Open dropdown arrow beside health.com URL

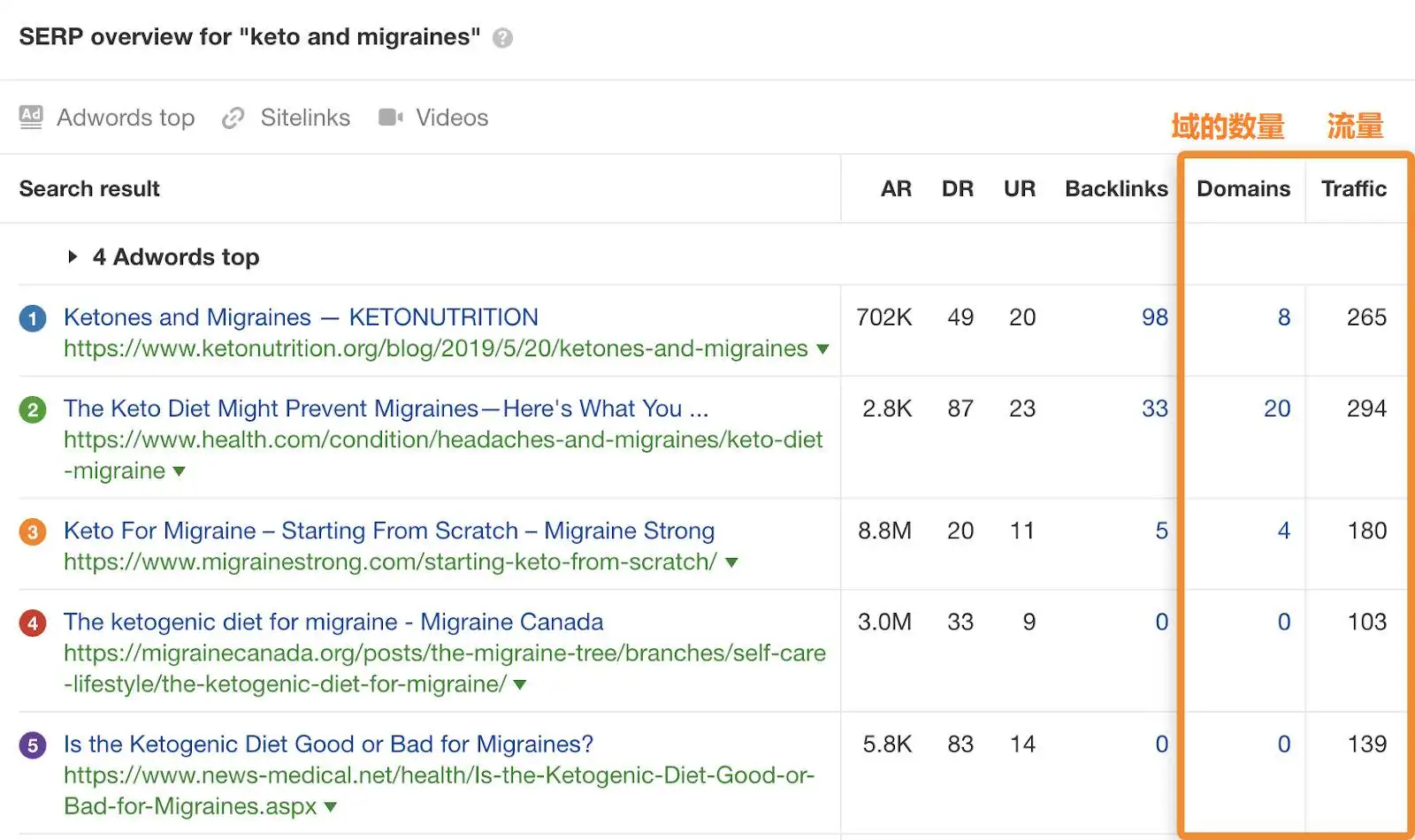tap(180, 471)
